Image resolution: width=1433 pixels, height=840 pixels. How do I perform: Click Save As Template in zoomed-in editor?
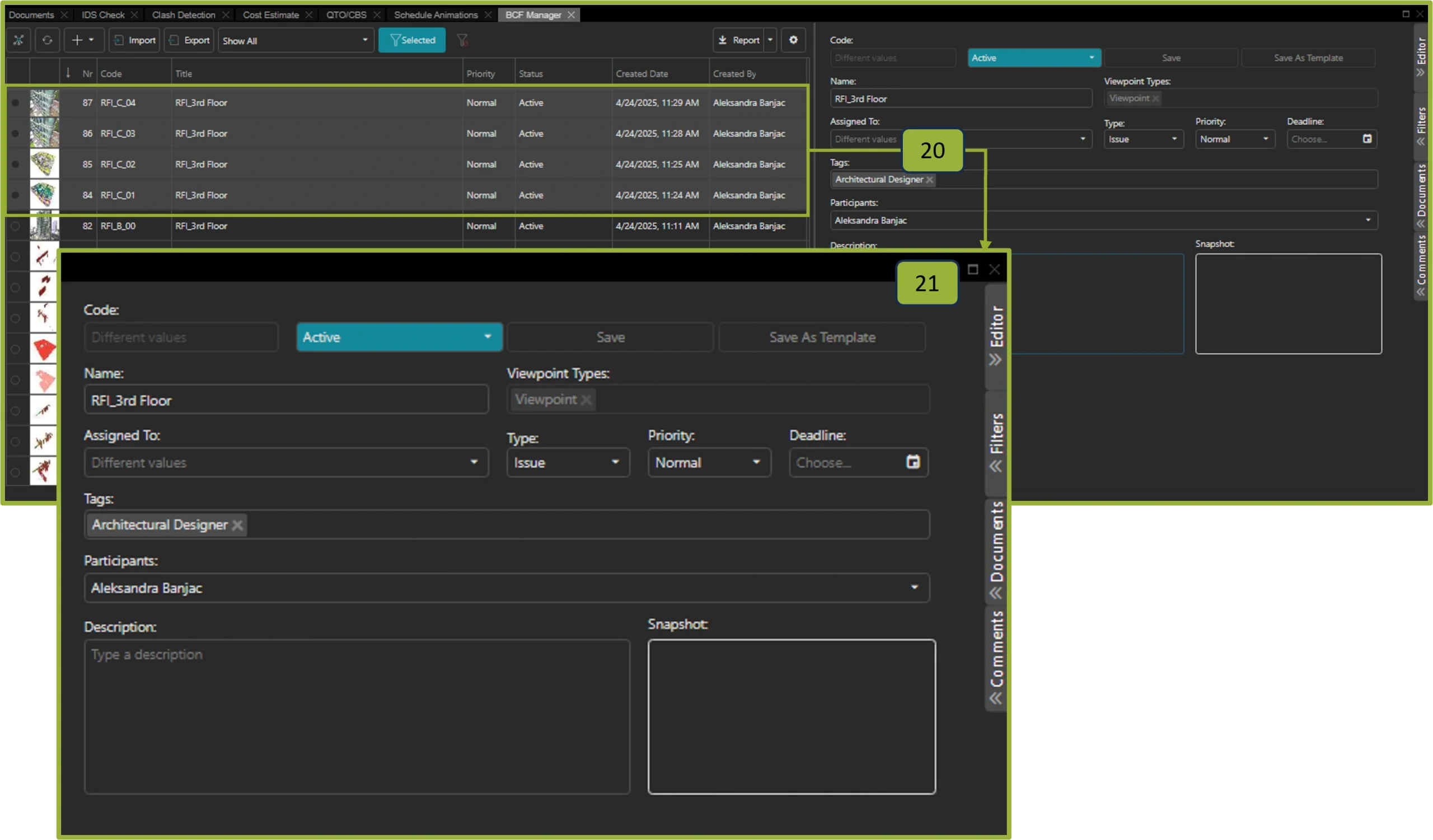822,337
